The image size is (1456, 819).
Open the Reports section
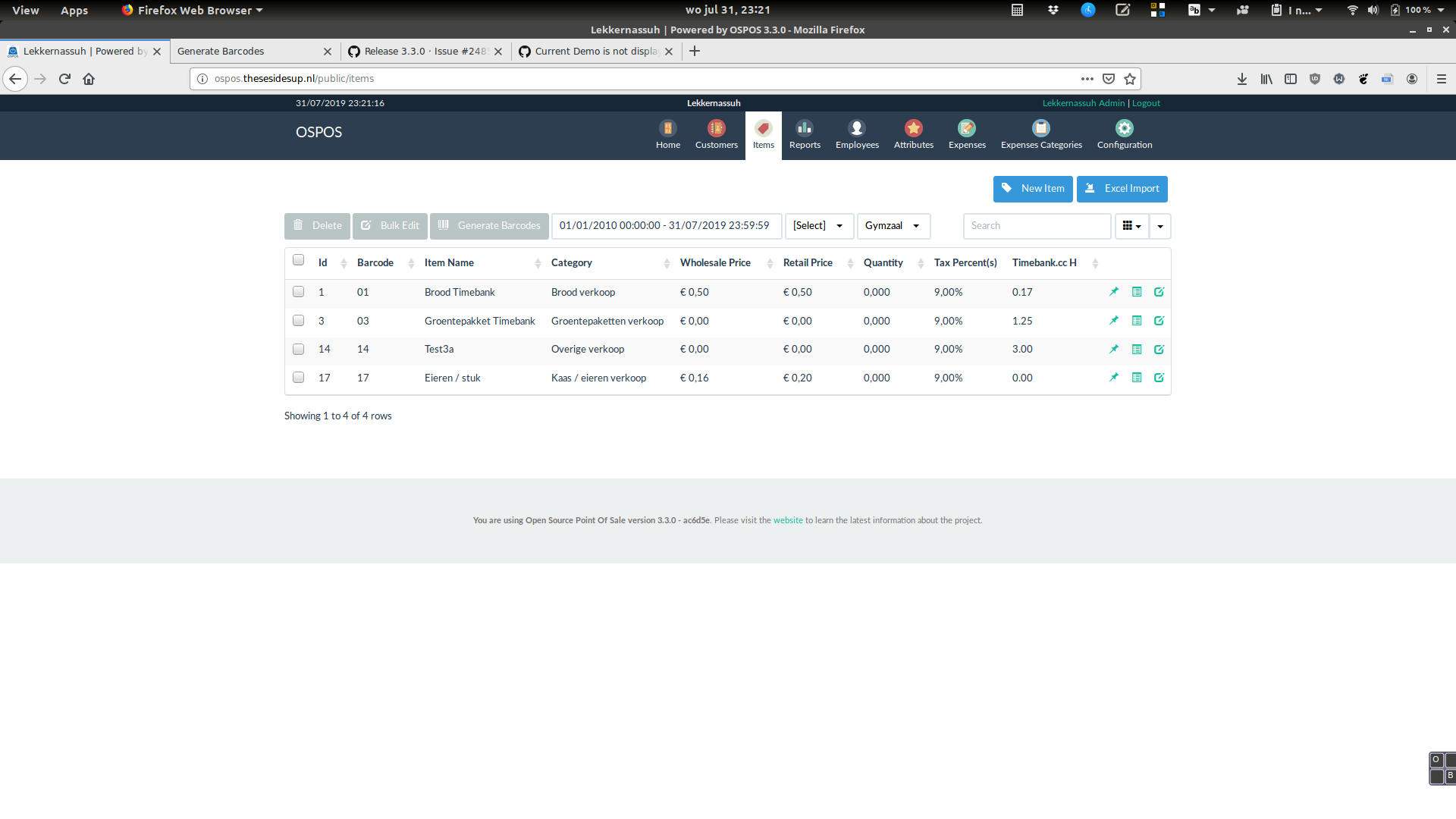(804, 134)
